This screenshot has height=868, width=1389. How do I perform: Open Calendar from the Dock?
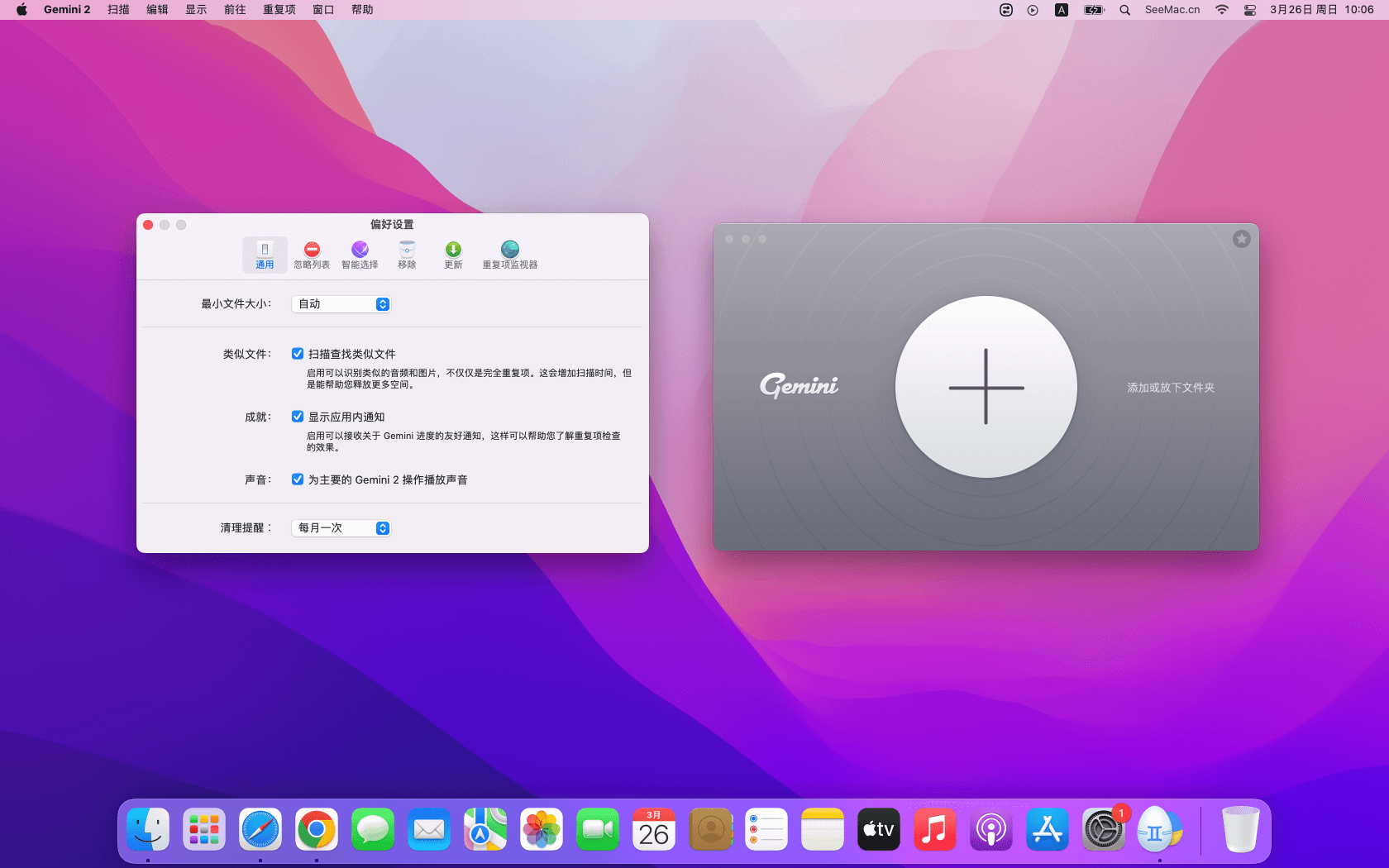pos(654,829)
